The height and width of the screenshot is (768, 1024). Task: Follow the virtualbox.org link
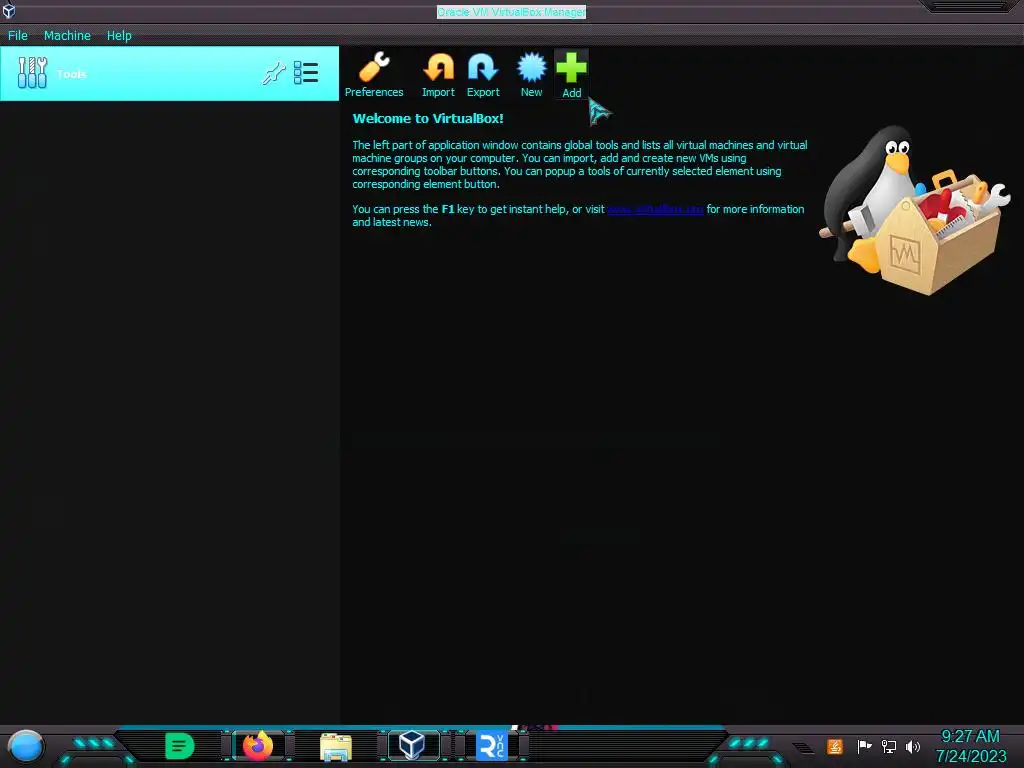(655, 209)
